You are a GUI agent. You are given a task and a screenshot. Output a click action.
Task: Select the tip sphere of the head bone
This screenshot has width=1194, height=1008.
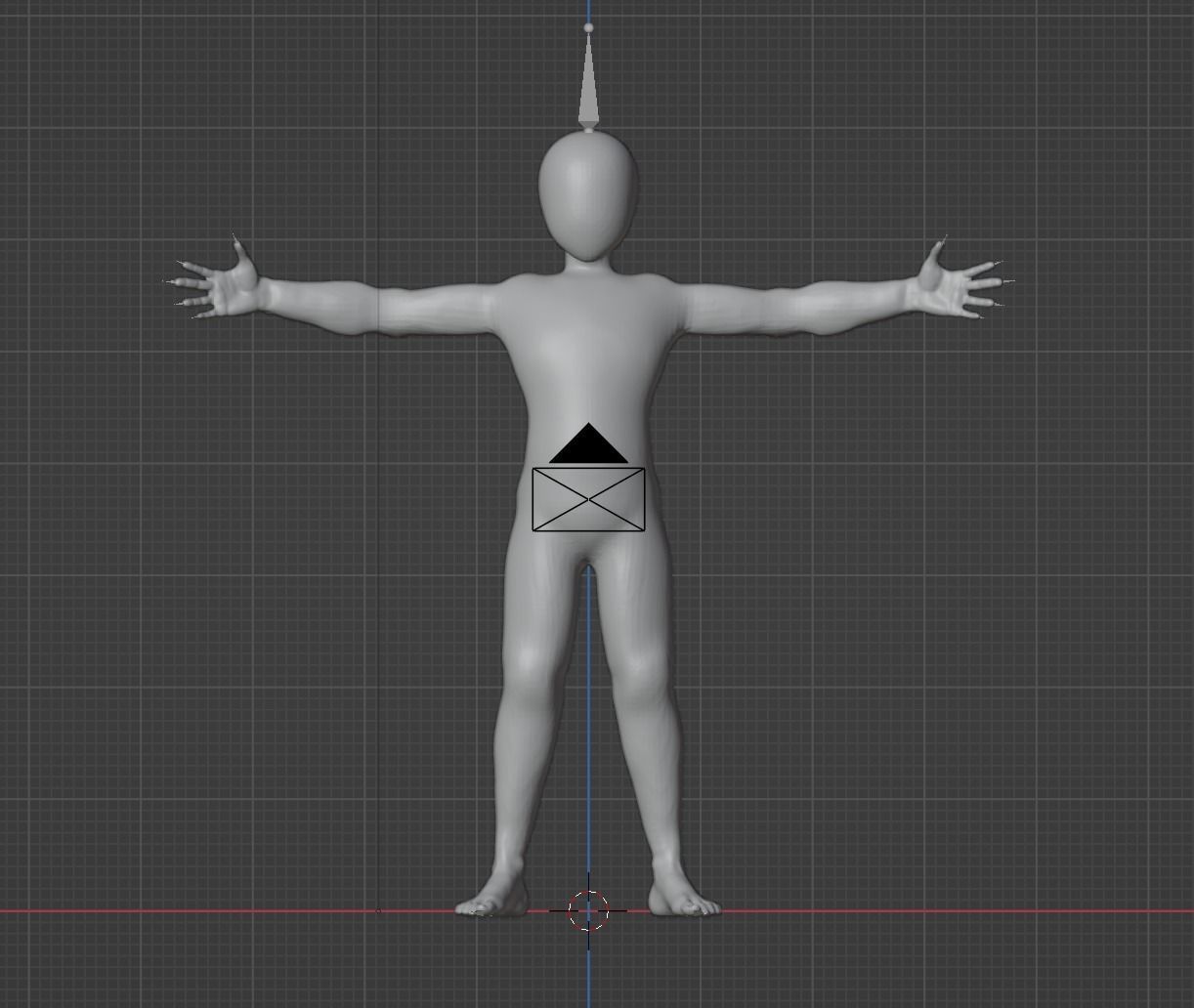[588, 27]
